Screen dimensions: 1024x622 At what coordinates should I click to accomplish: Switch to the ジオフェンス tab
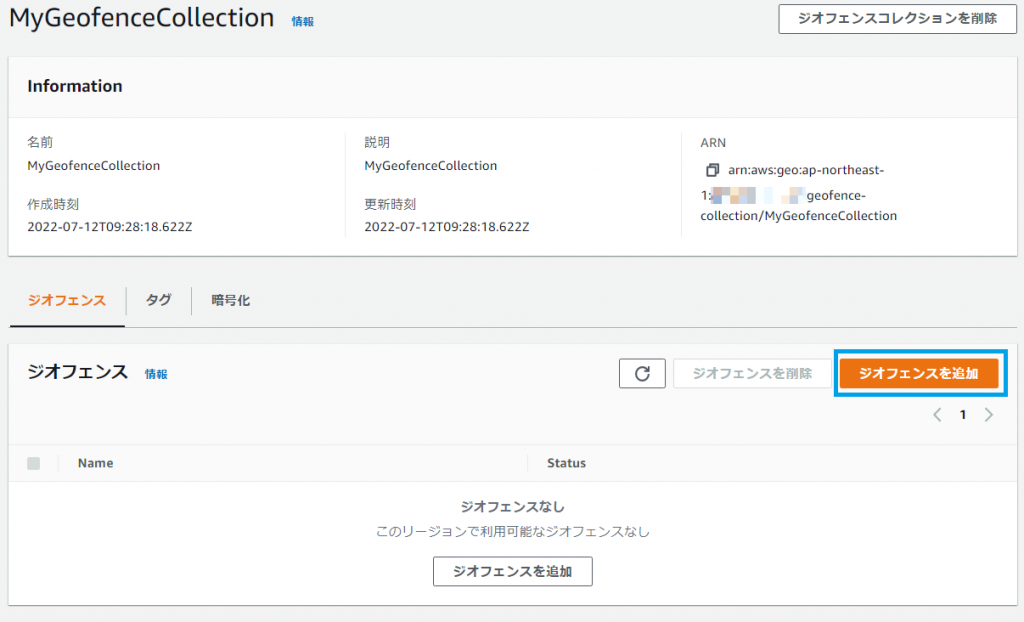tap(67, 300)
